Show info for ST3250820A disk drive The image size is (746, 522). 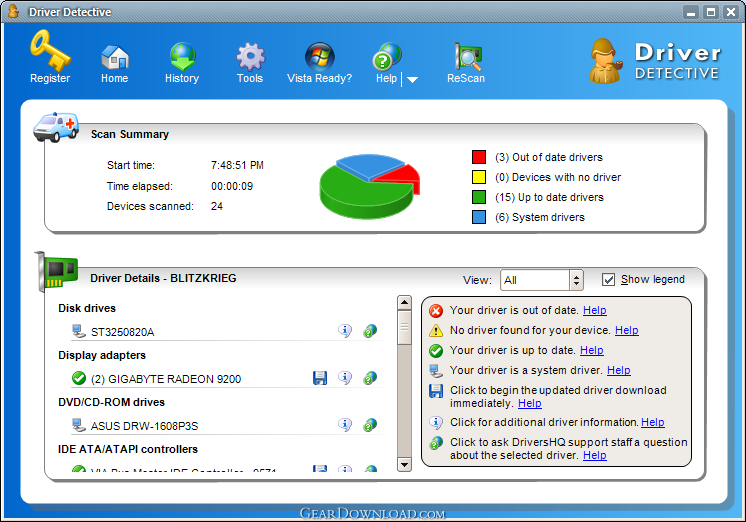(x=345, y=330)
